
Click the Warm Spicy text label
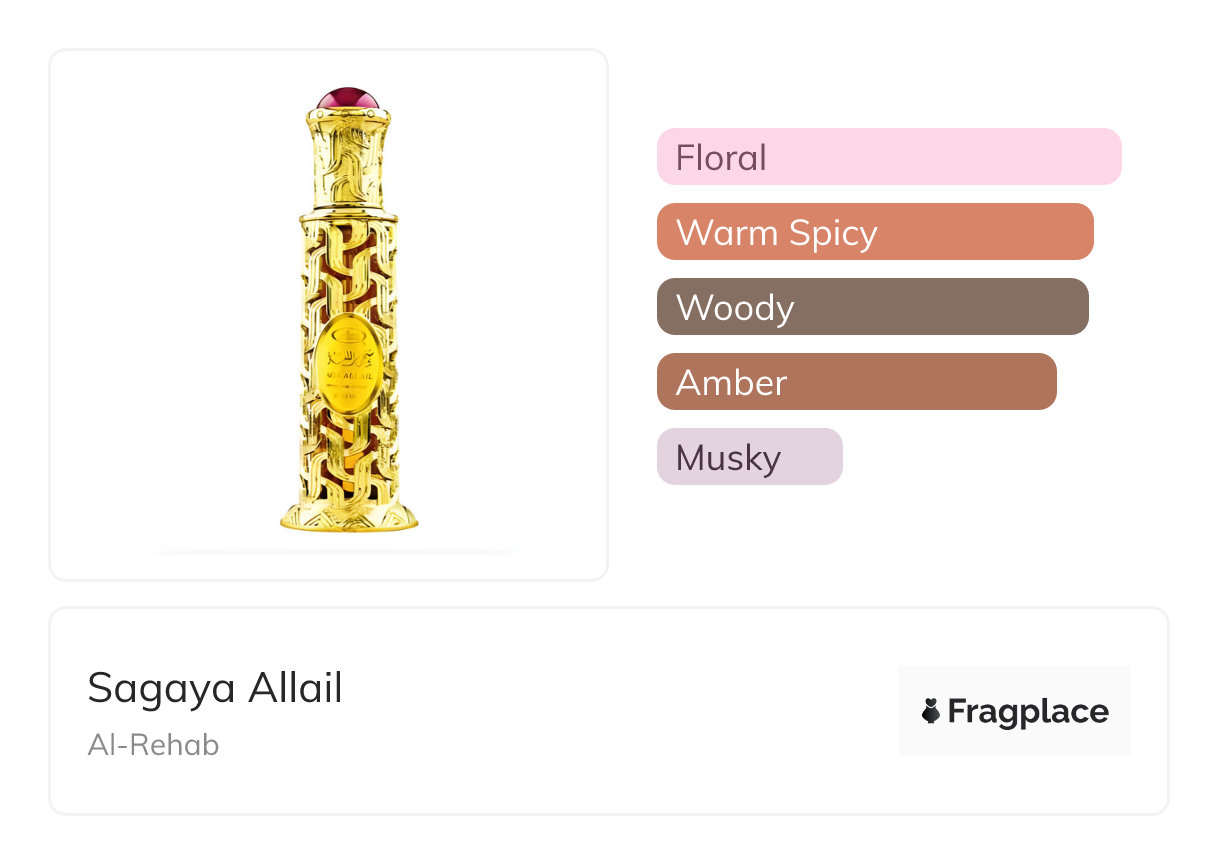click(x=776, y=232)
